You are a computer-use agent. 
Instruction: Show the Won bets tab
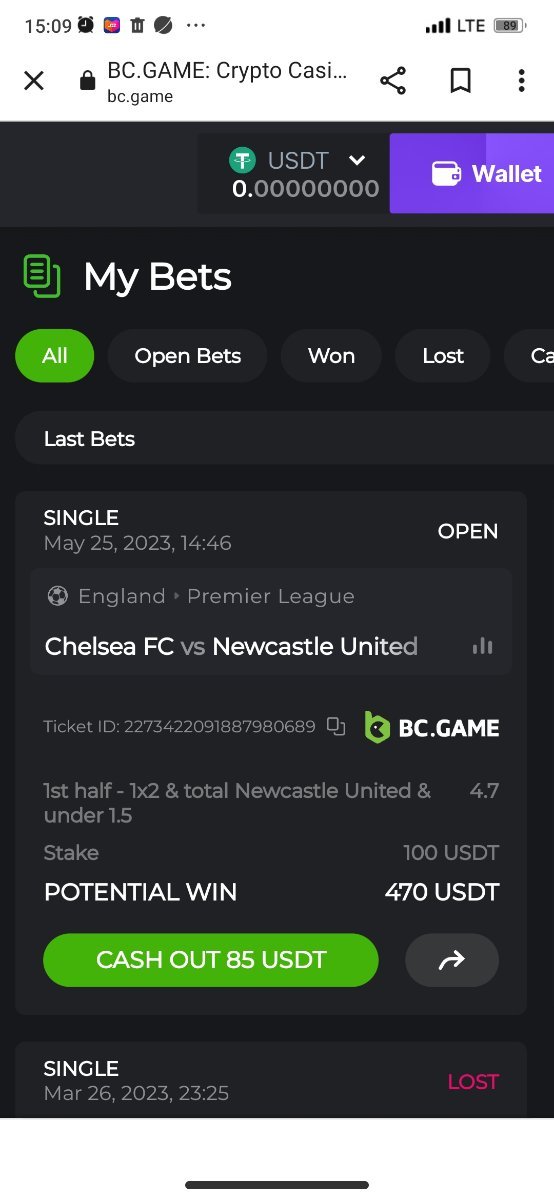click(331, 356)
